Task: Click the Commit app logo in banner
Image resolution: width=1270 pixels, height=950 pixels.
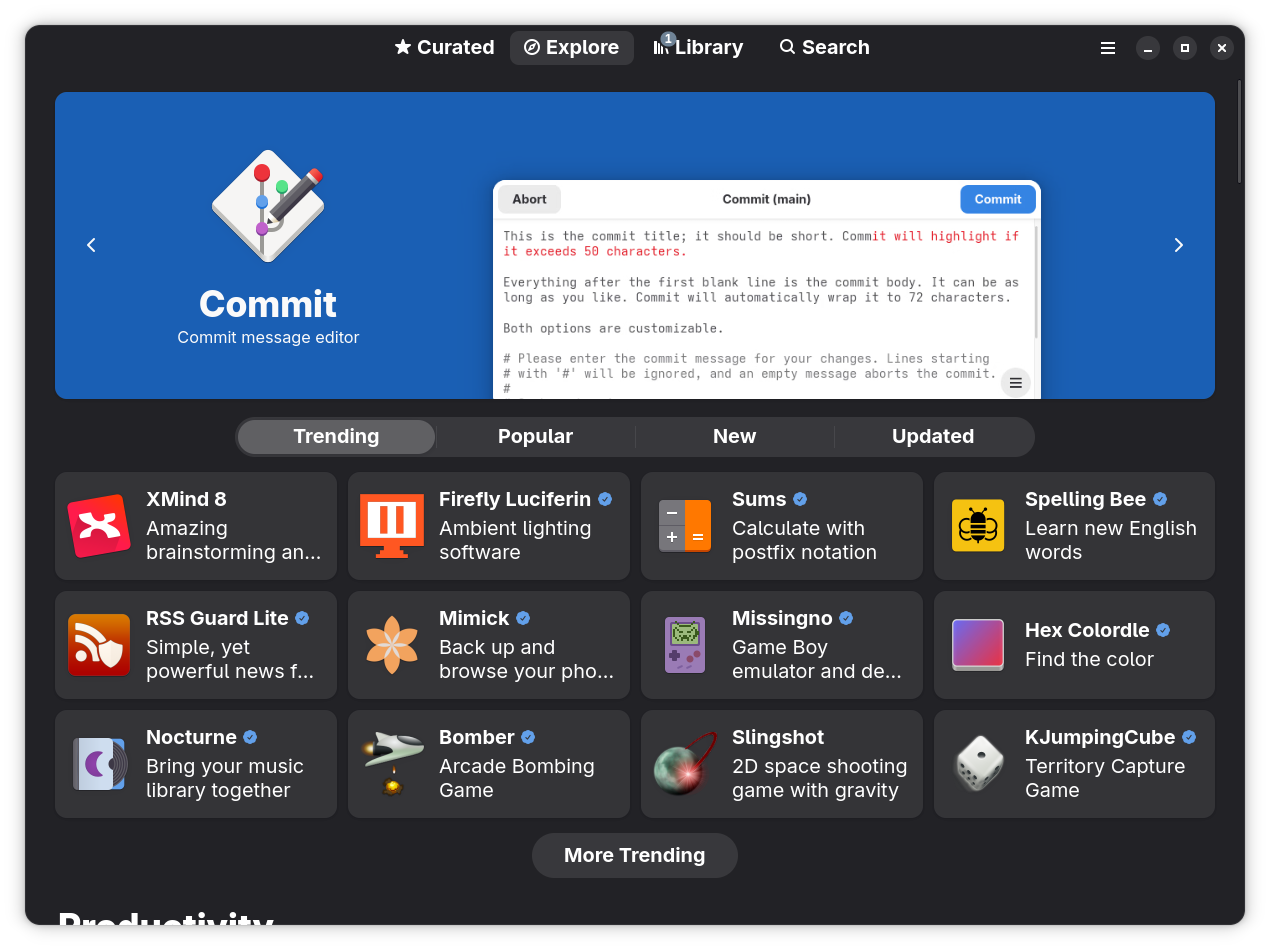Action: pyautogui.click(x=268, y=207)
